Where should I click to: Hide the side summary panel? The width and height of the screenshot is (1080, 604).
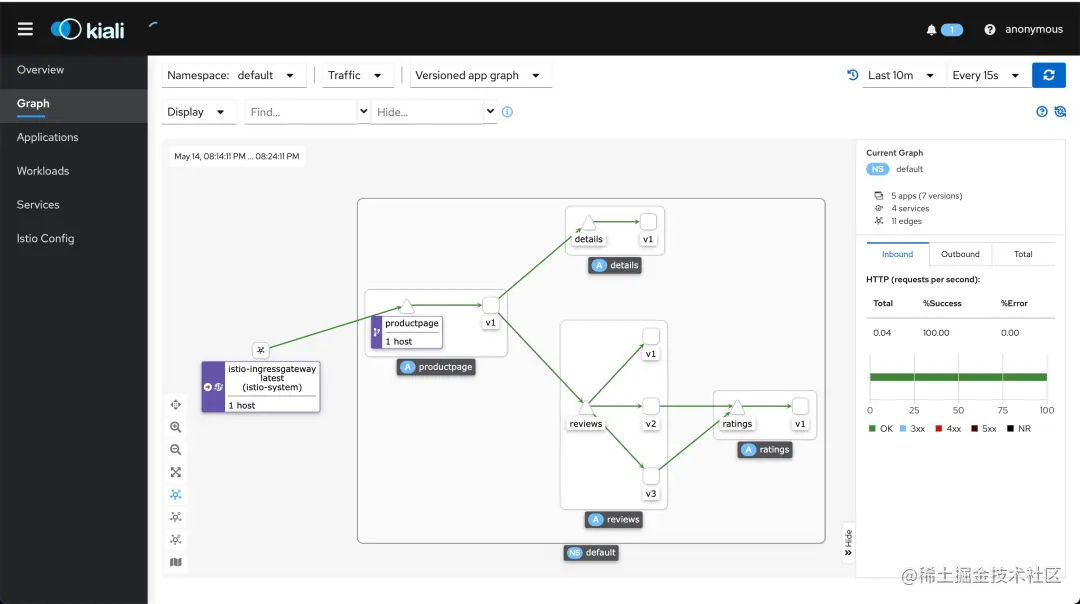[848, 543]
